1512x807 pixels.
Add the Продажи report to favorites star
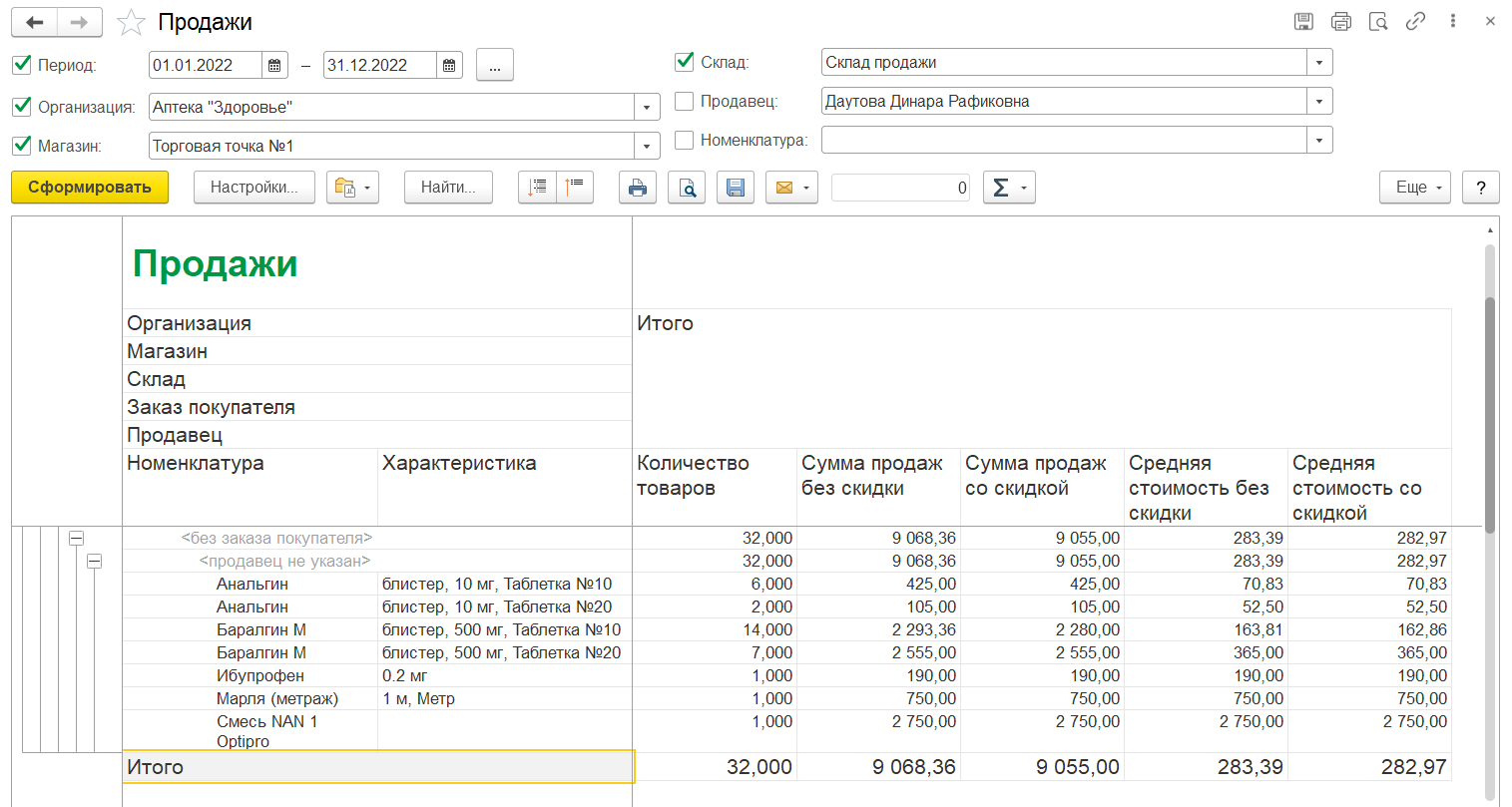pyautogui.click(x=131, y=22)
